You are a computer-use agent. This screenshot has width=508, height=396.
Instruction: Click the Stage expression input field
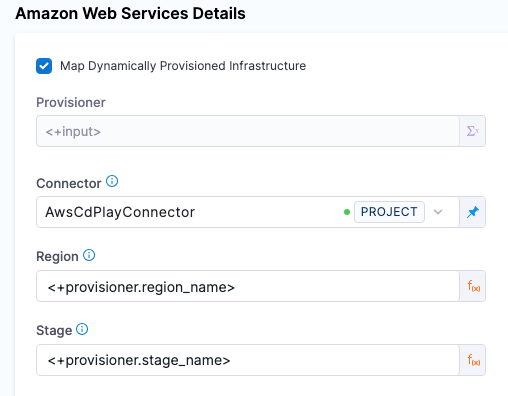click(x=248, y=360)
